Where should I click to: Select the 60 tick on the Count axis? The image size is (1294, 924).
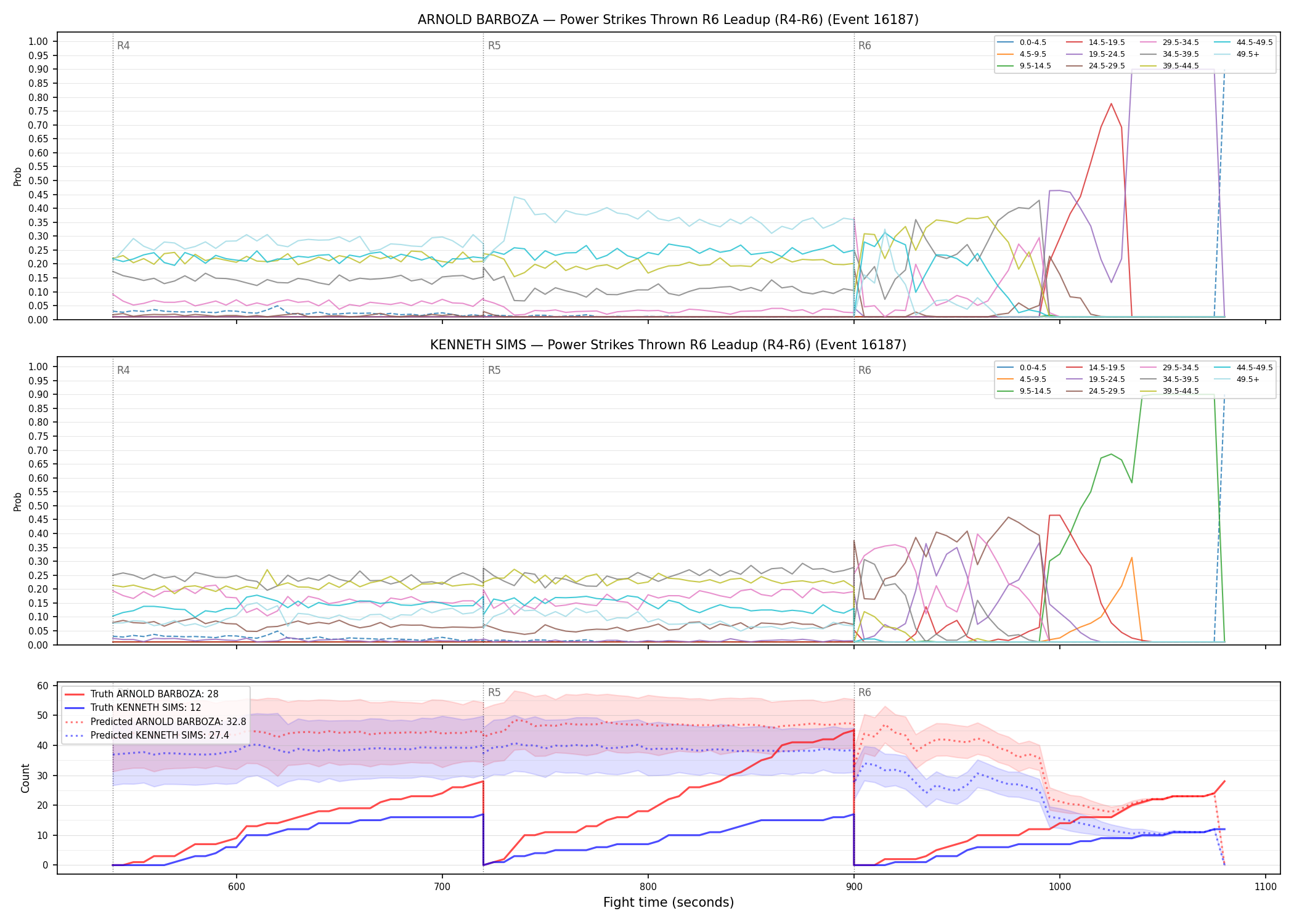pyautogui.click(x=43, y=686)
